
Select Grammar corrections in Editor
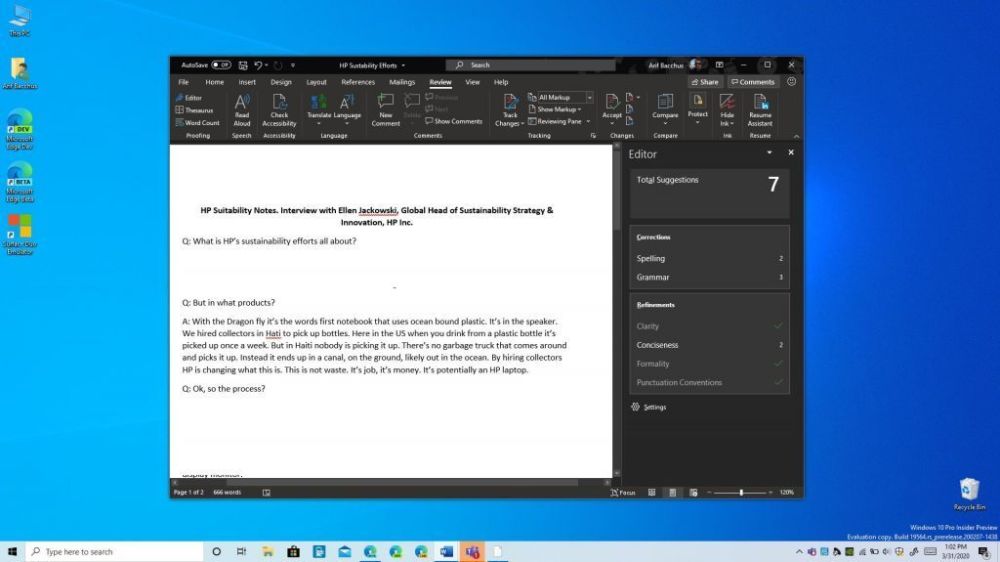point(709,277)
